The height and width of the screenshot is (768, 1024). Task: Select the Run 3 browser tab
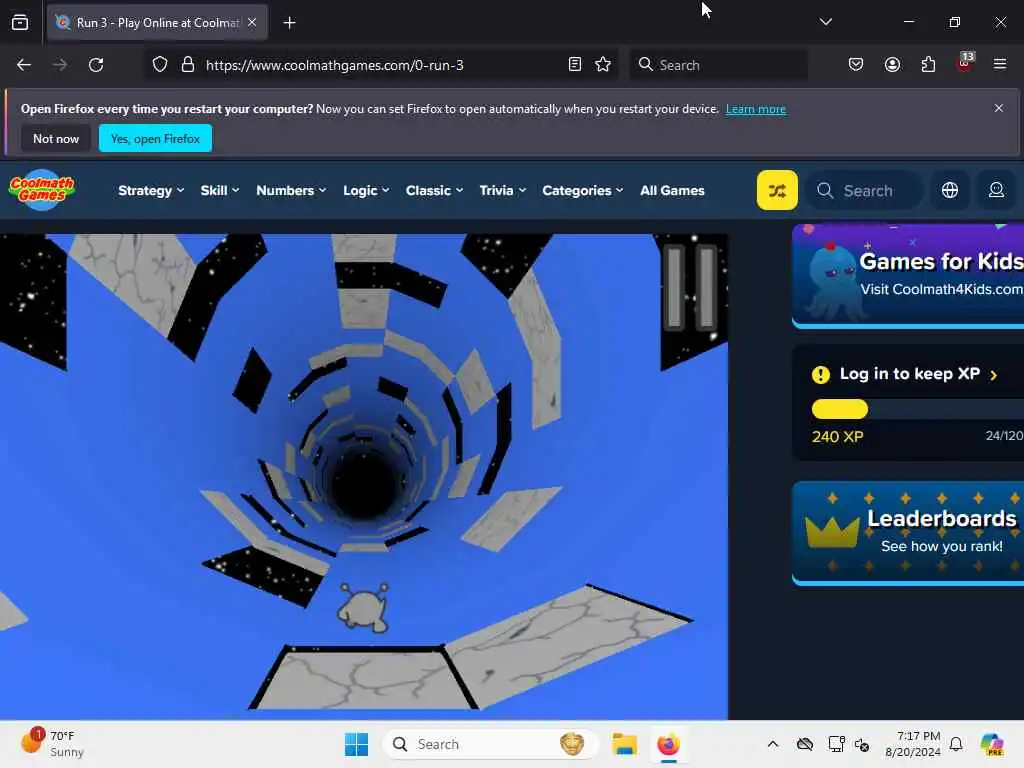[157, 22]
